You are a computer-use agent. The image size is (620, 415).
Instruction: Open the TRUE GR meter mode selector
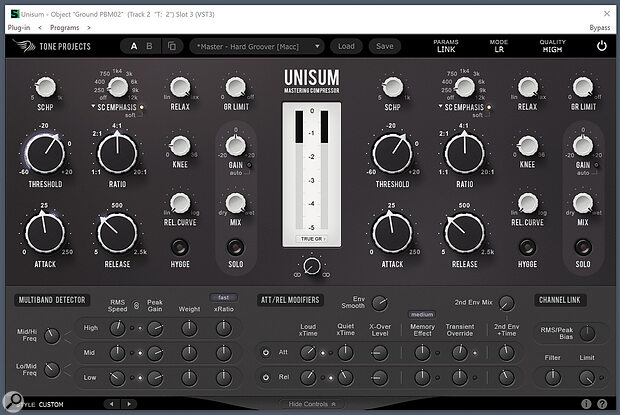coord(312,239)
